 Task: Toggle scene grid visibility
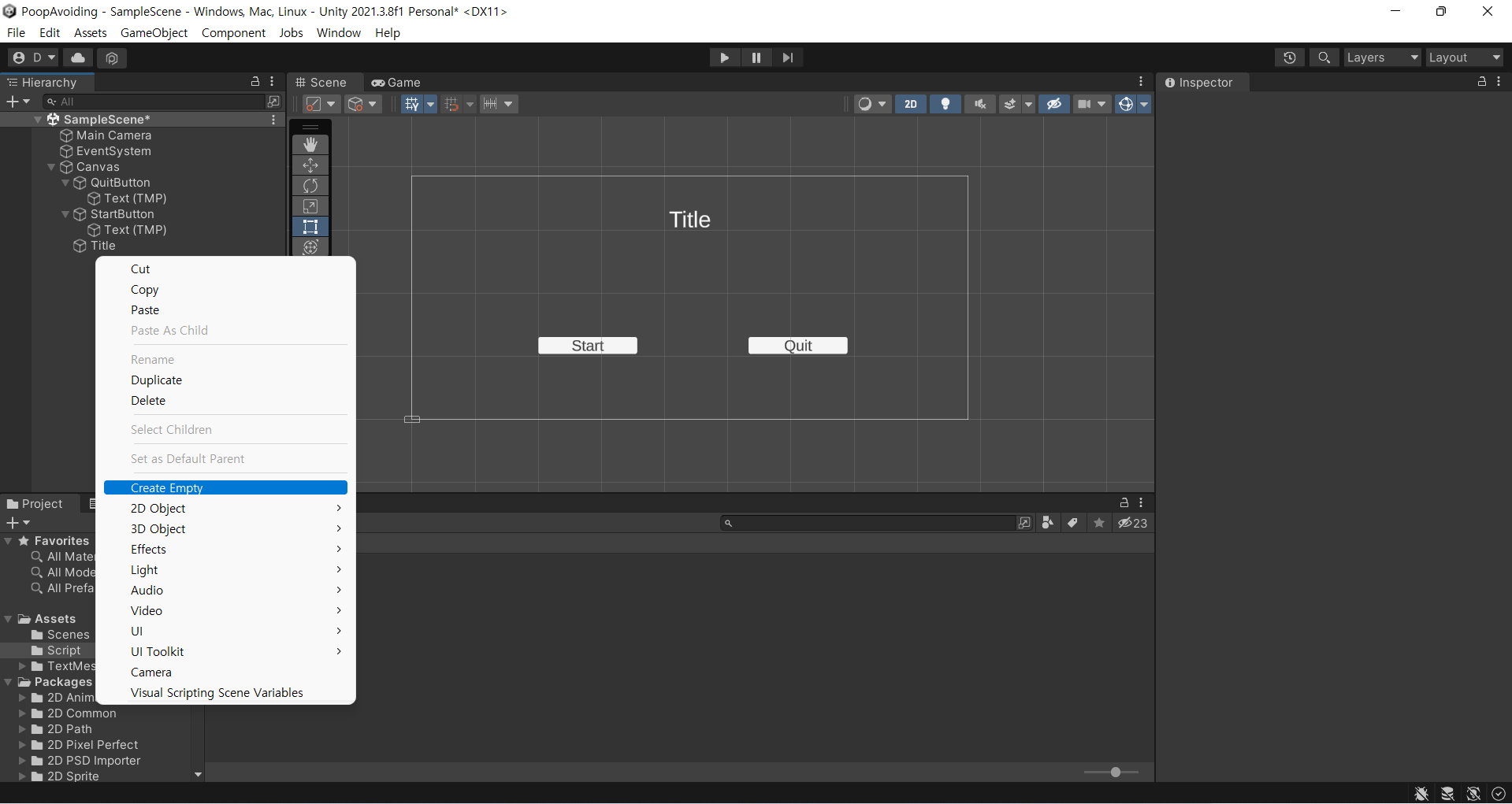[412, 104]
